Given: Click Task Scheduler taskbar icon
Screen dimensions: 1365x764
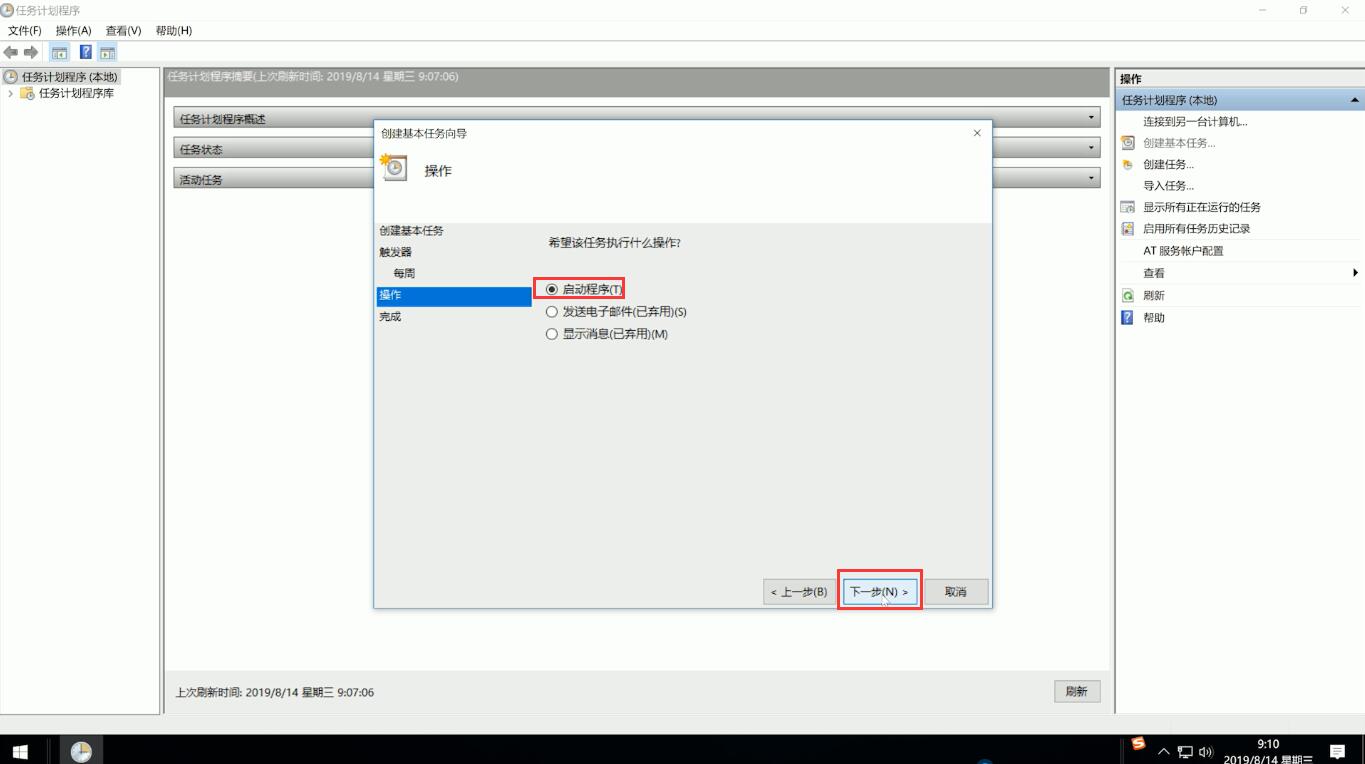Looking at the screenshot, I should coord(81,751).
